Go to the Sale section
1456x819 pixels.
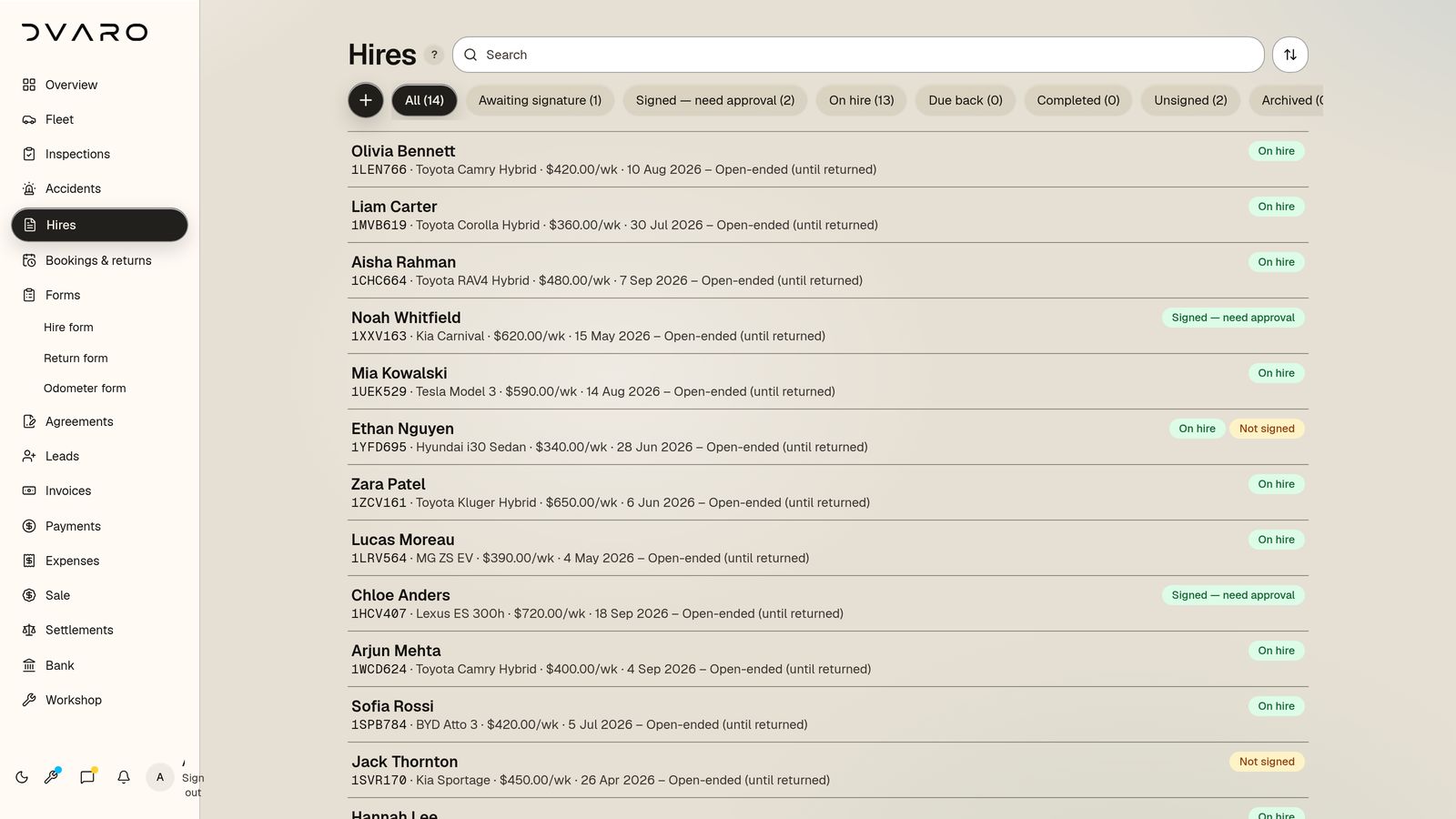99,595
